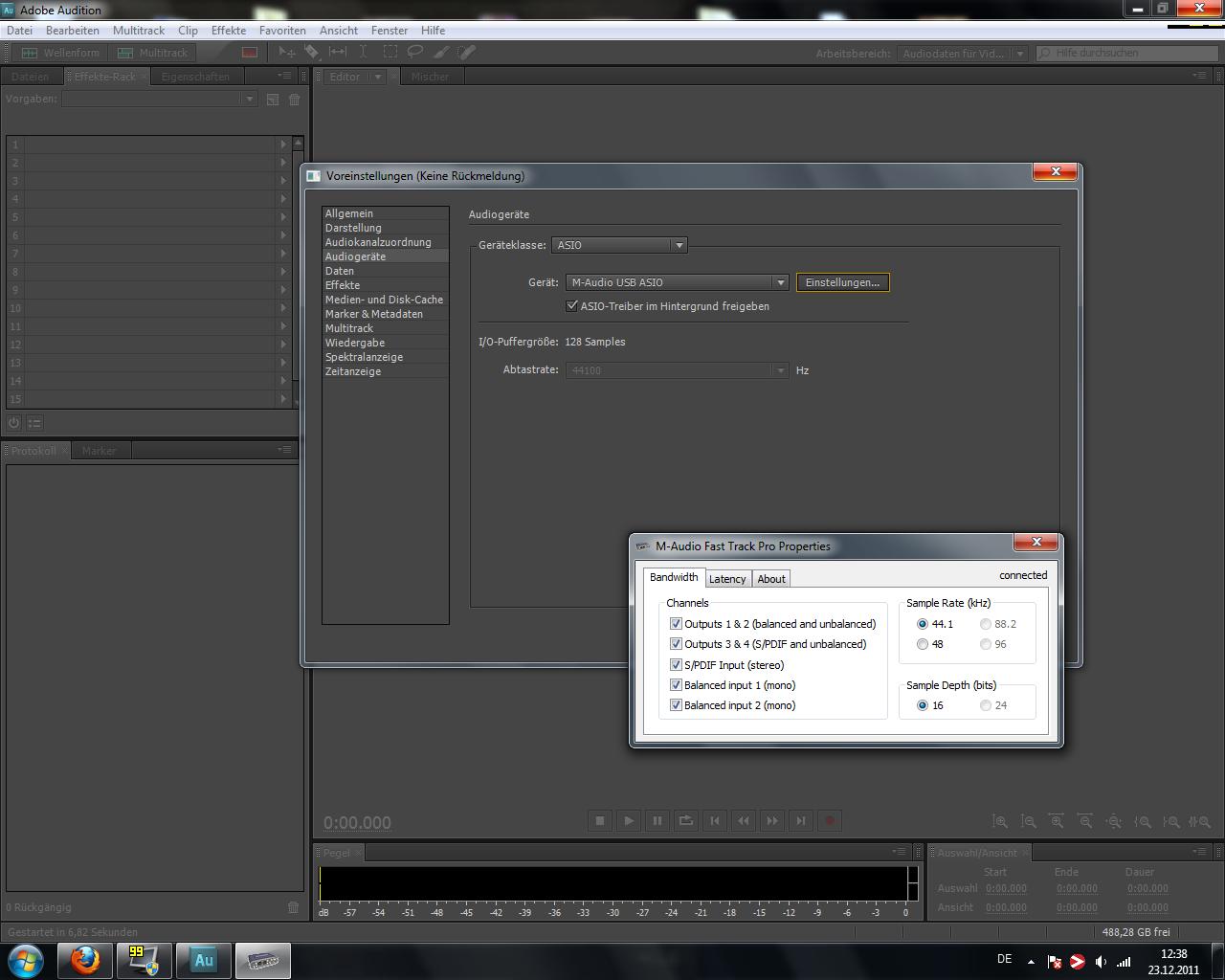Open Editor panel dropdown arrow
The width and height of the screenshot is (1225, 980).
(377, 77)
